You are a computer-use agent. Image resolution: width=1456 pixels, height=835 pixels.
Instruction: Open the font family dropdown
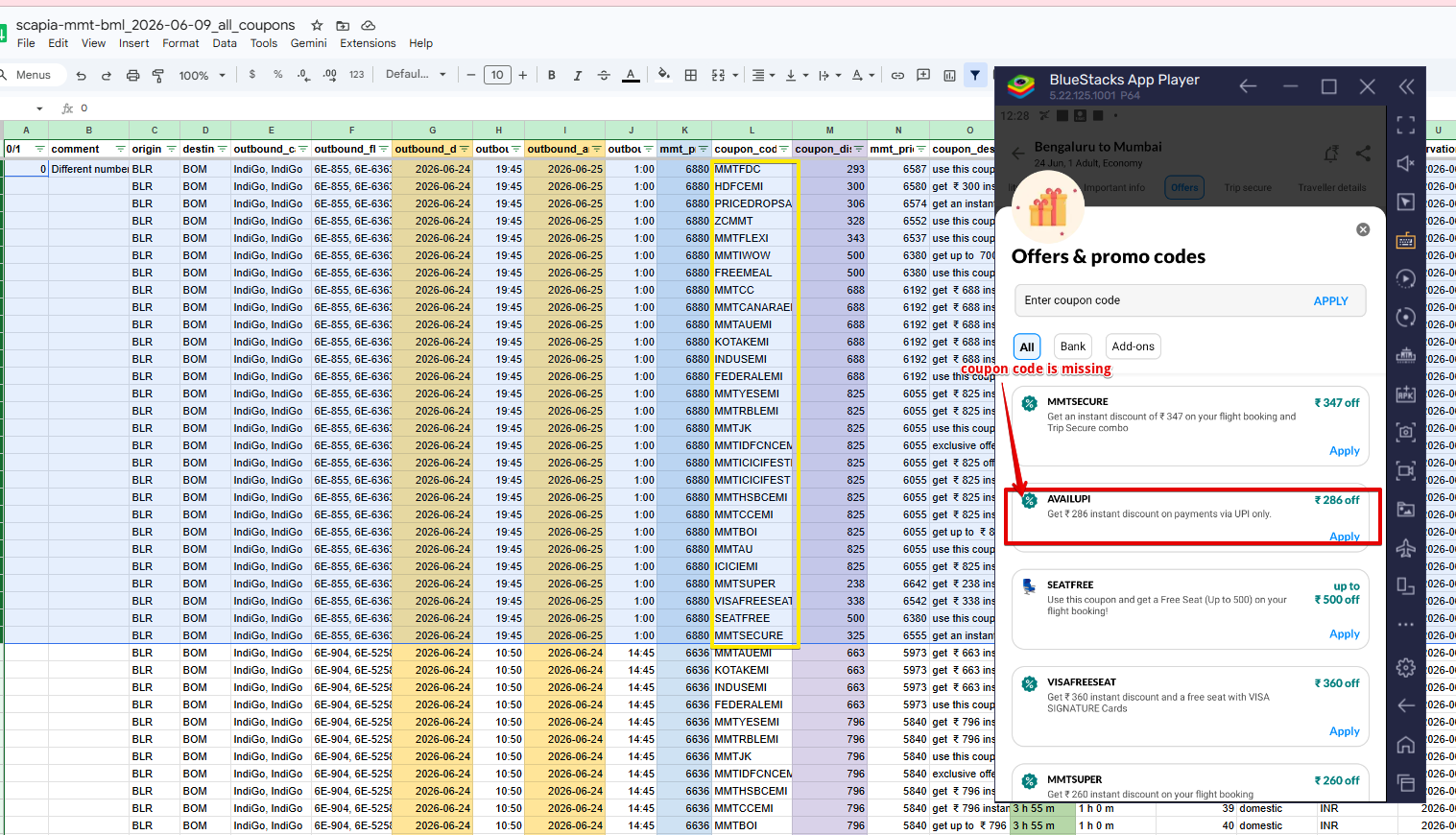(417, 75)
